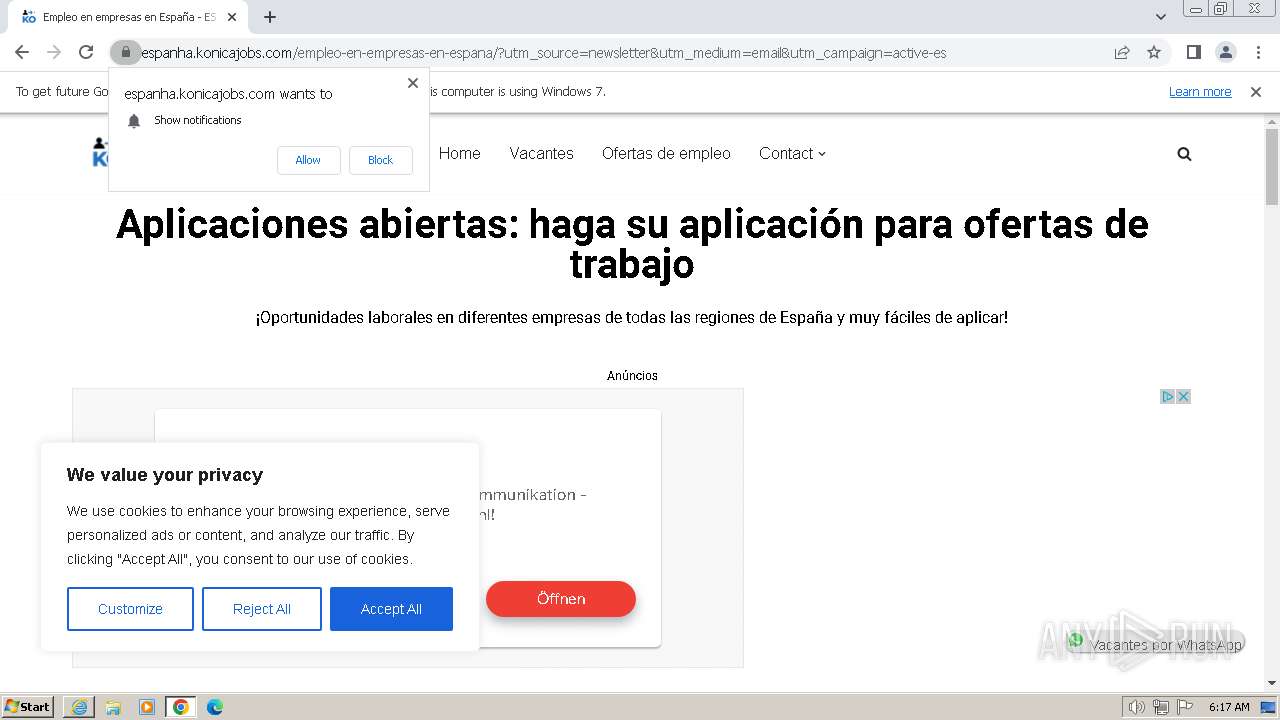Go to the Home menu item
The height and width of the screenshot is (720, 1280).
pos(459,154)
